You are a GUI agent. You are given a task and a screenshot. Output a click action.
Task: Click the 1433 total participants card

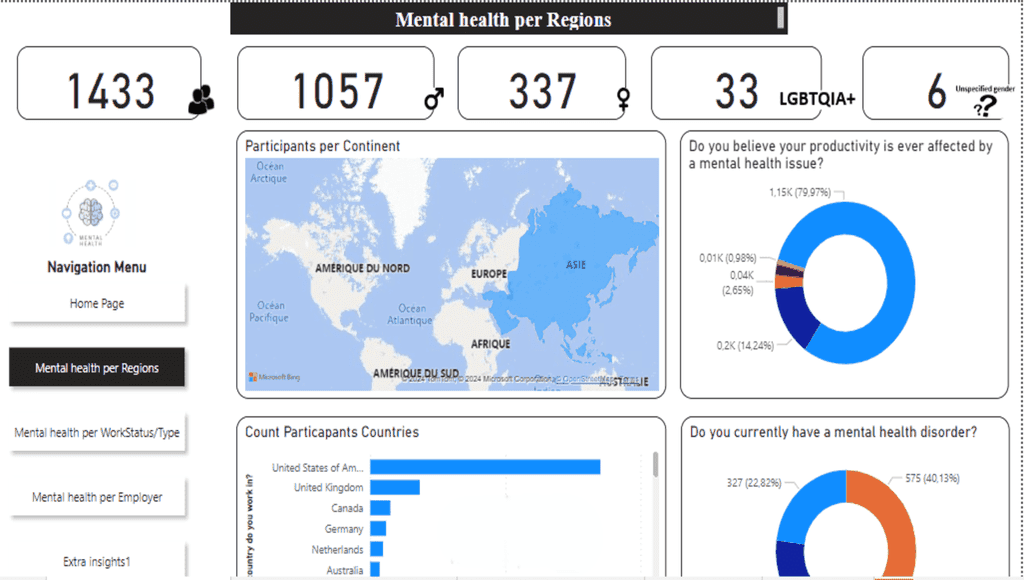(x=109, y=83)
